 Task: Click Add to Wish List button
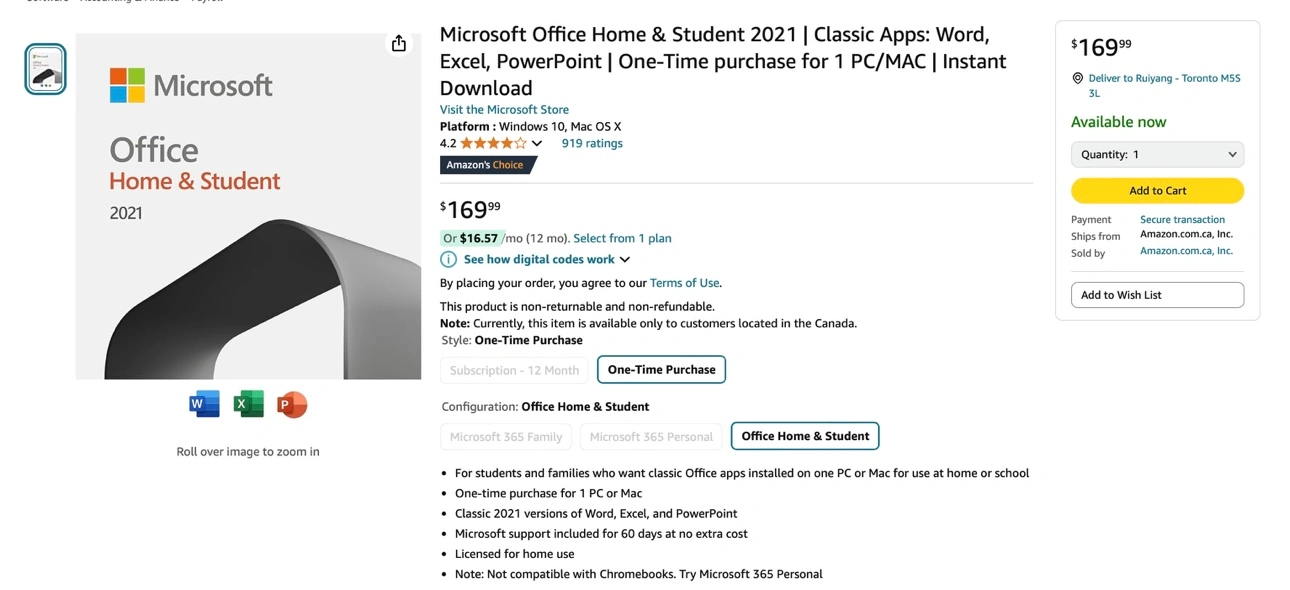point(1157,295)
